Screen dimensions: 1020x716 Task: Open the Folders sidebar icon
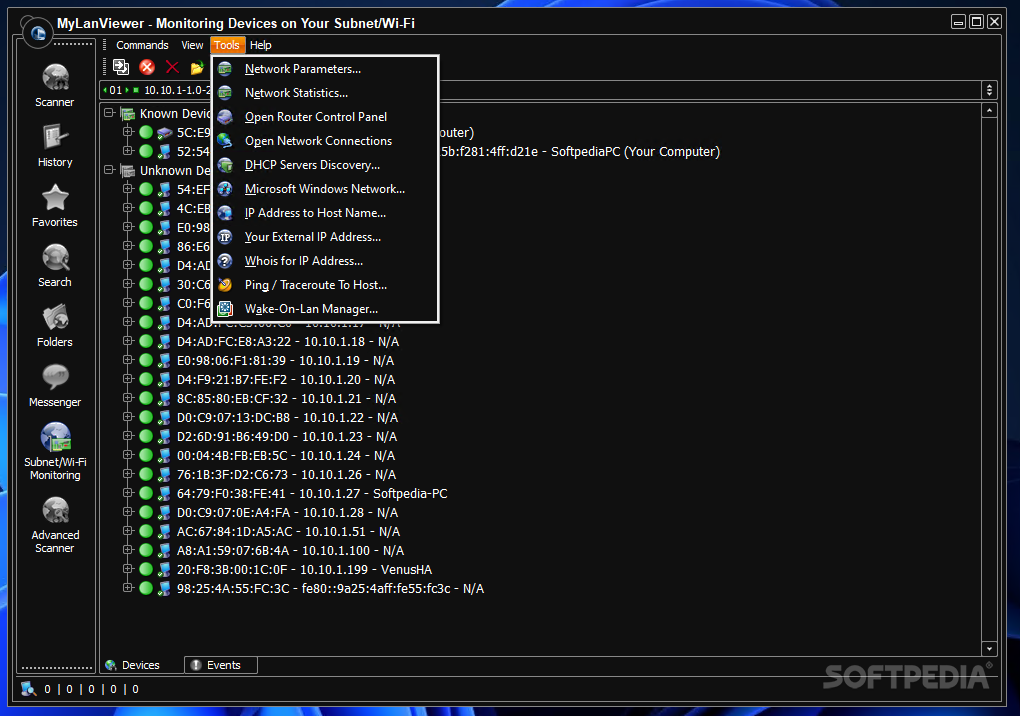(55, 317)
